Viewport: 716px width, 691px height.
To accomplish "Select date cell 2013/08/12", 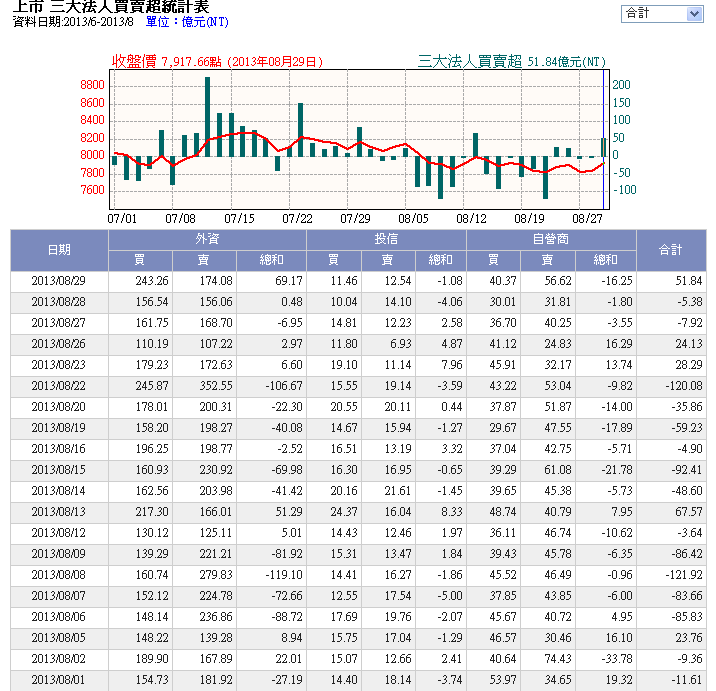I will [x=58, y=533].
